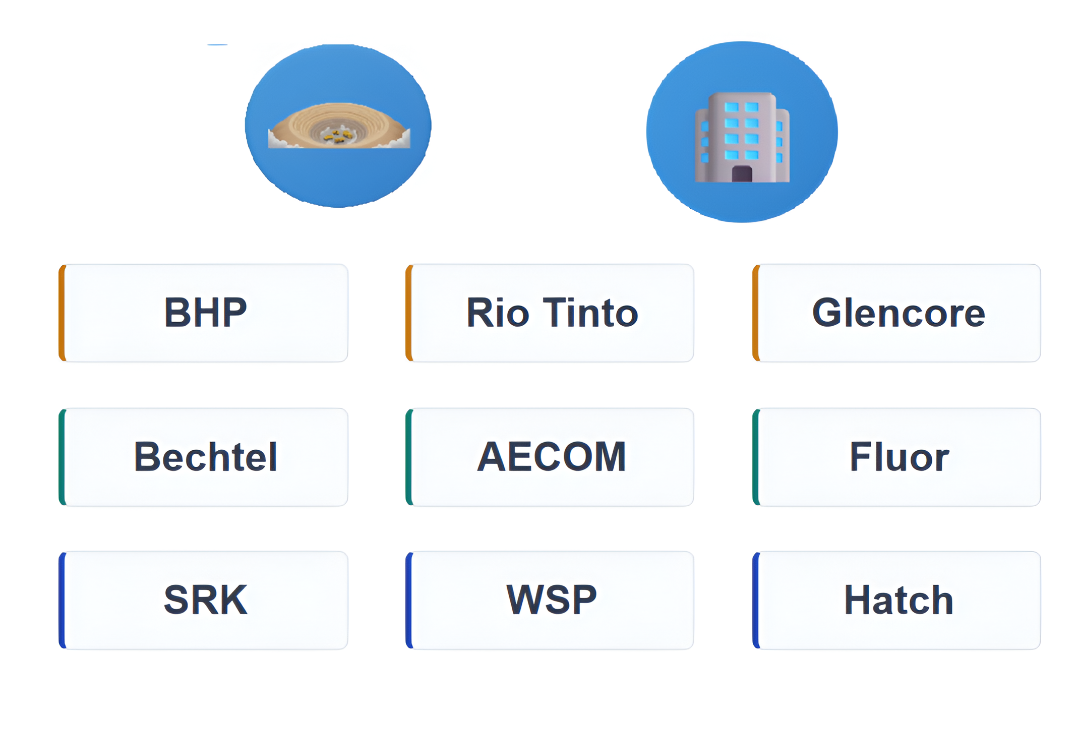Click the teal accent stripe on Bechtel
This screenshot has width=1080, height=731.
tap(62, 457)
